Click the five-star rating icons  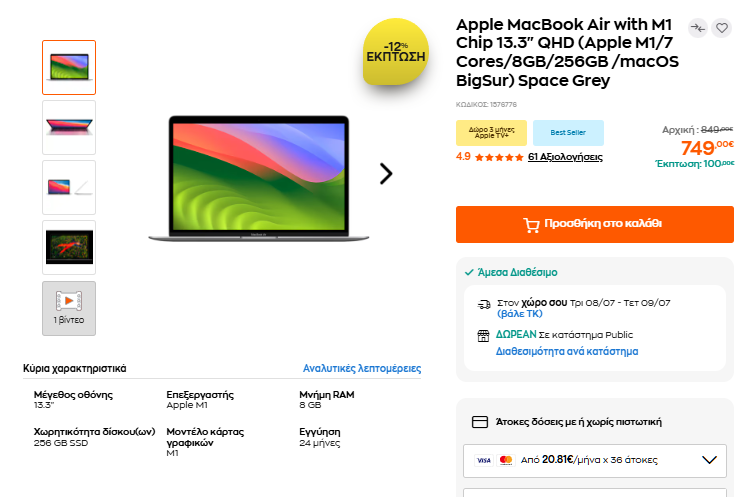499,157
